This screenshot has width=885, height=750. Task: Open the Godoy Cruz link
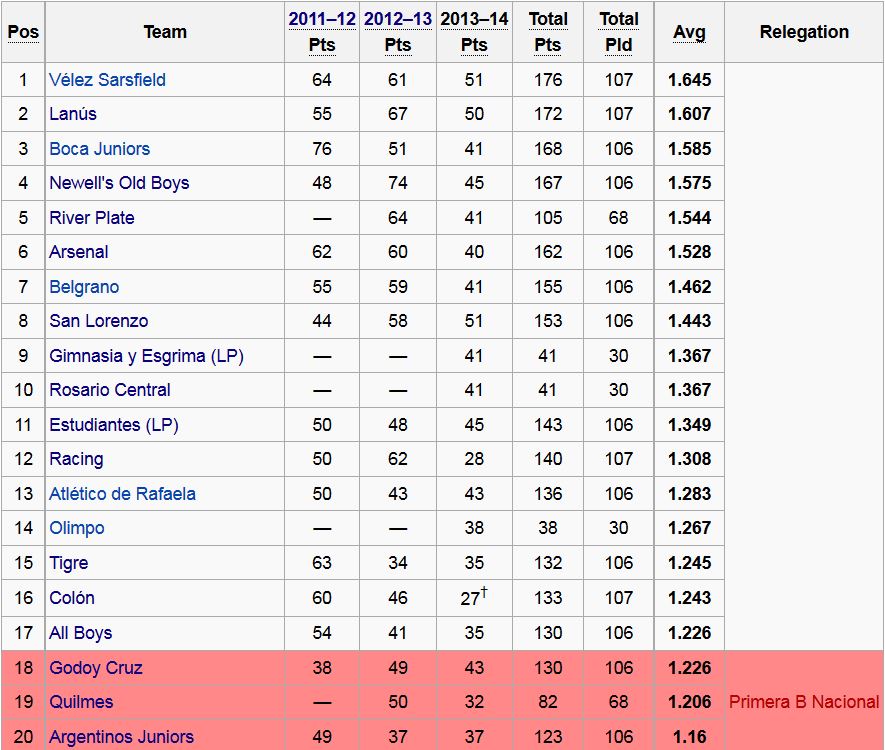(96, 668)
